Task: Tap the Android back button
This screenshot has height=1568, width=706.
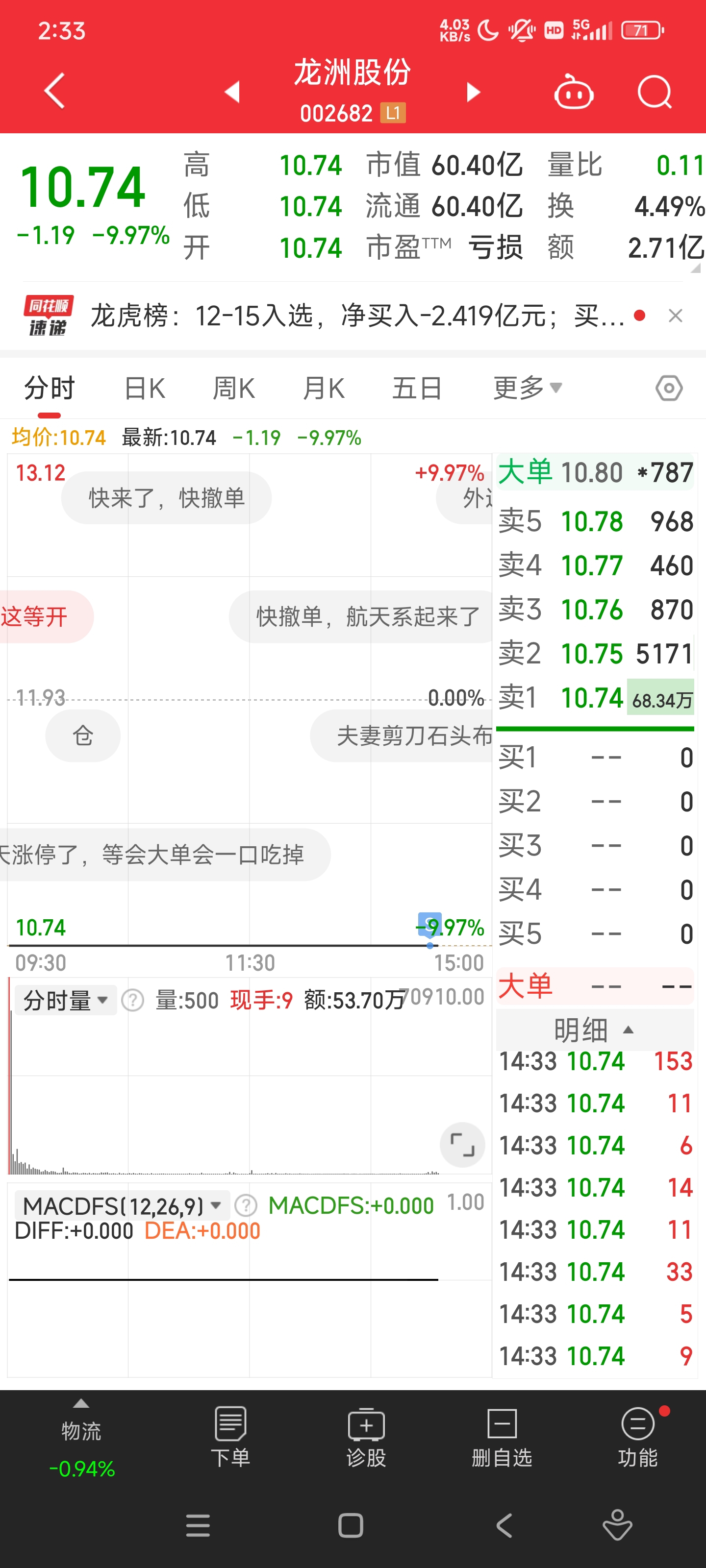Action: click(x=504, y=1525)
